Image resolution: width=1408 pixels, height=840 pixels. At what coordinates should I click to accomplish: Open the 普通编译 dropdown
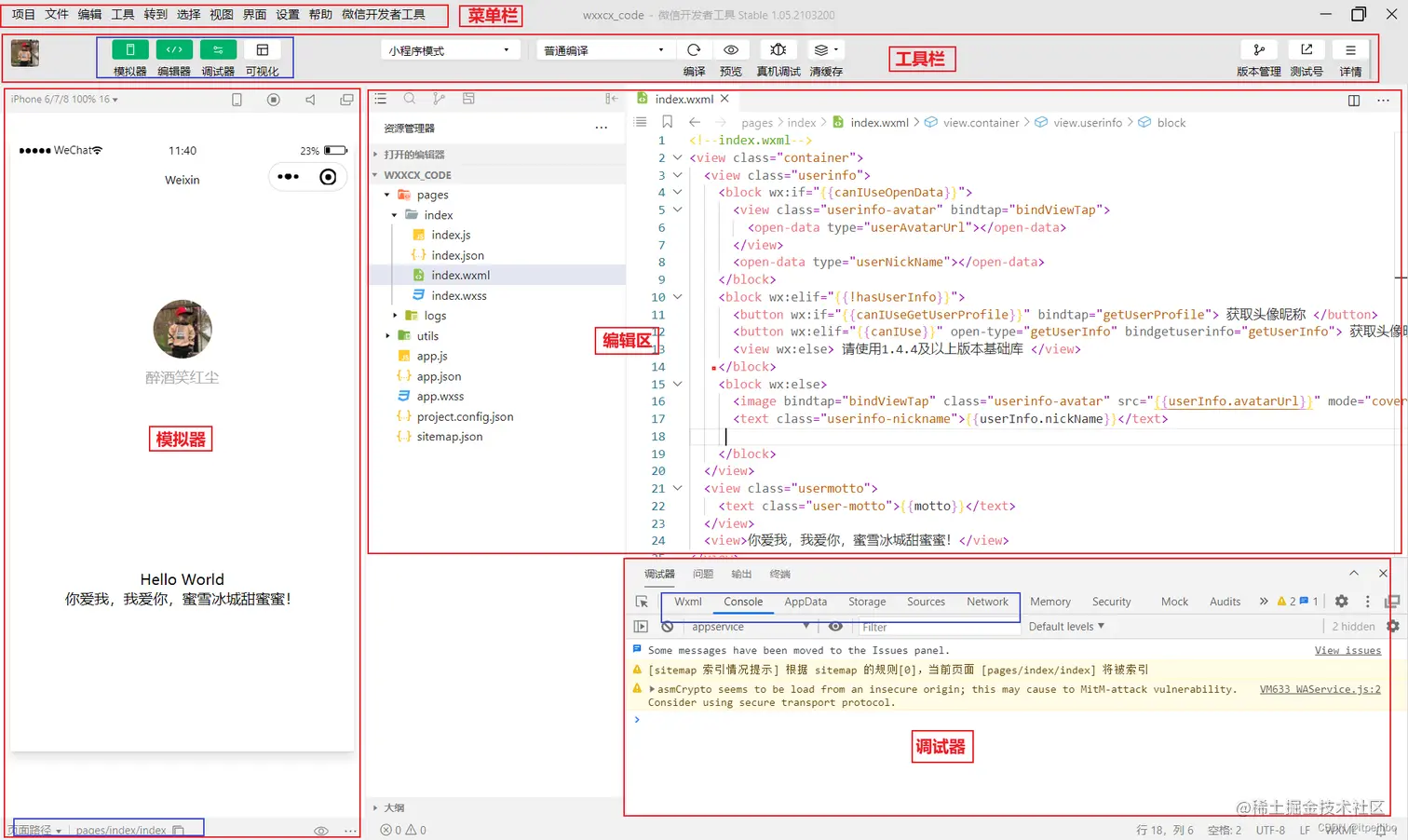[603, 50]
